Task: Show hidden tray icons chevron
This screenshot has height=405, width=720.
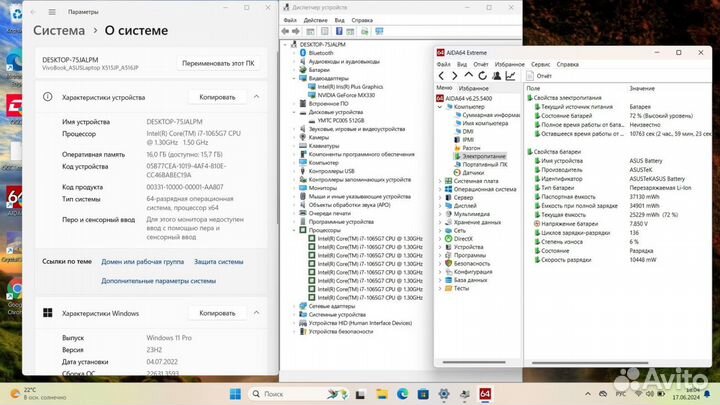Action: (x=588, y=394)
